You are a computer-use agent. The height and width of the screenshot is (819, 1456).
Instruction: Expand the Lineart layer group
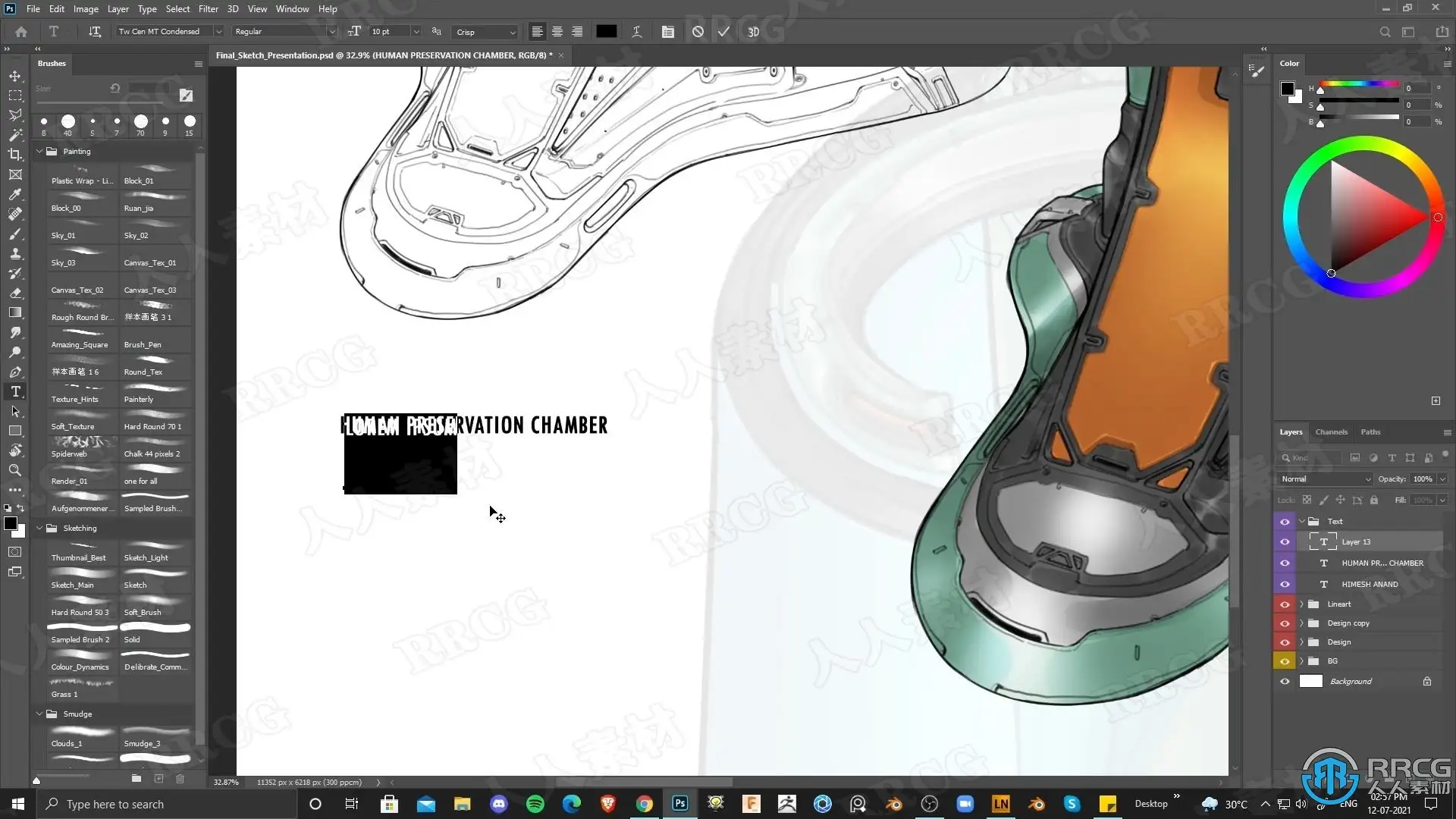[1302, 604]
